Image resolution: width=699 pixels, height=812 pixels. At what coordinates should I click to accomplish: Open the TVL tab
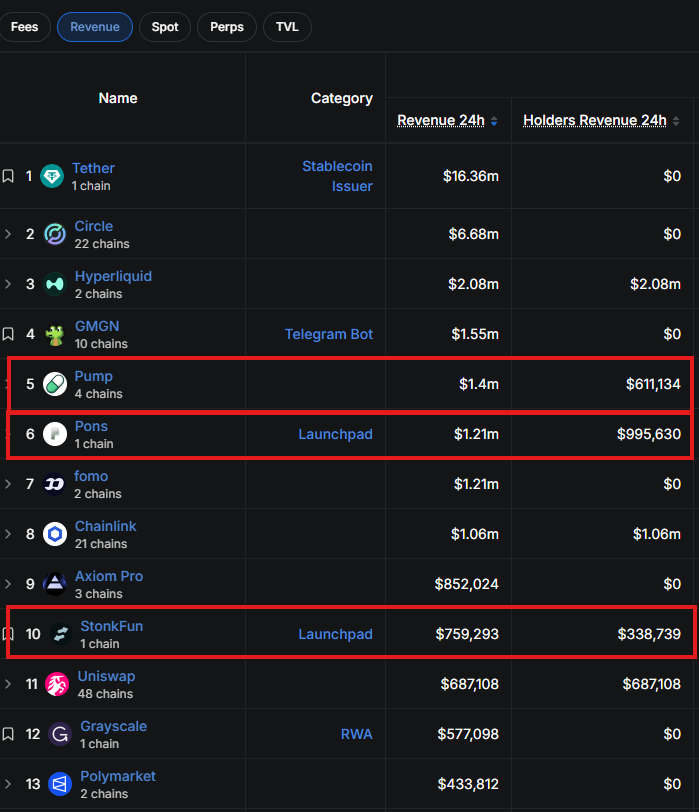point(287,27)
